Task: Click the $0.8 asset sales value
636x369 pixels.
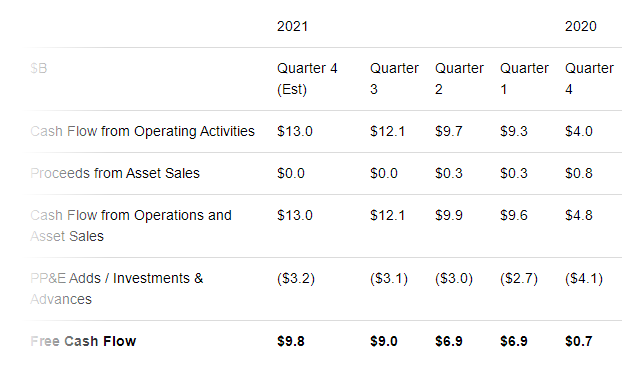Action: pos(579,173)
